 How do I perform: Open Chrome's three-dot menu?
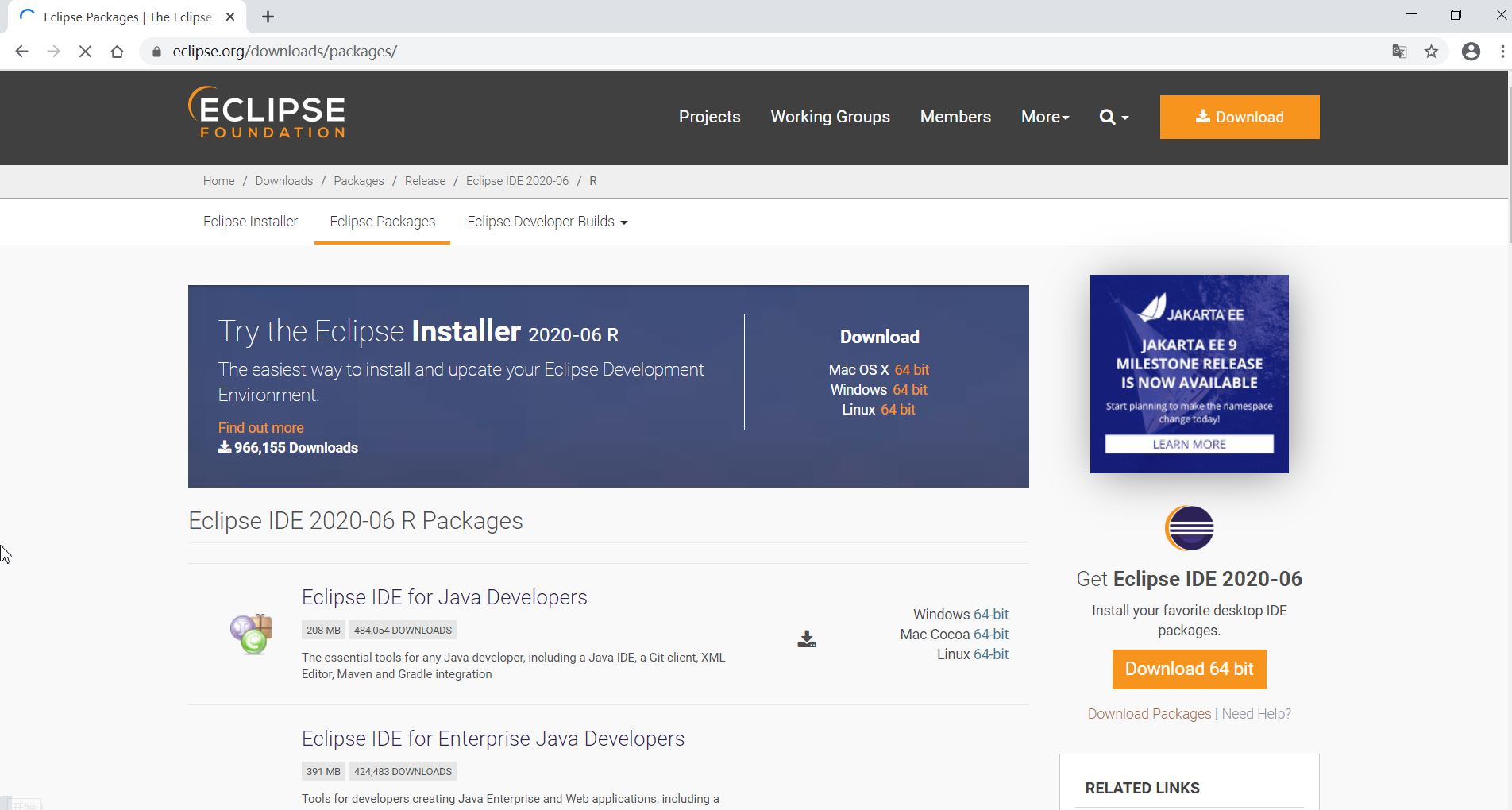point(1502,52)
